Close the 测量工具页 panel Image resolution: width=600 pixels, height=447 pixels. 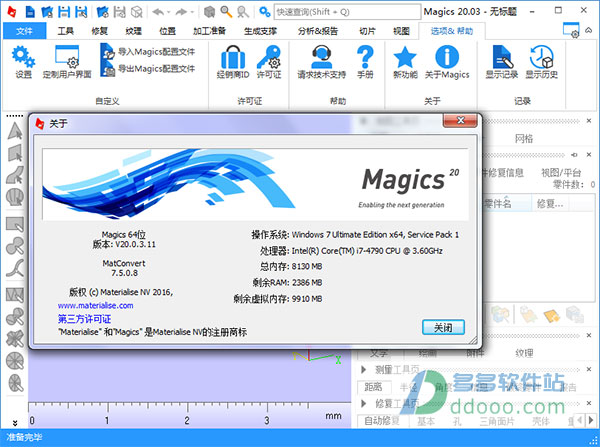coord(589,369)
